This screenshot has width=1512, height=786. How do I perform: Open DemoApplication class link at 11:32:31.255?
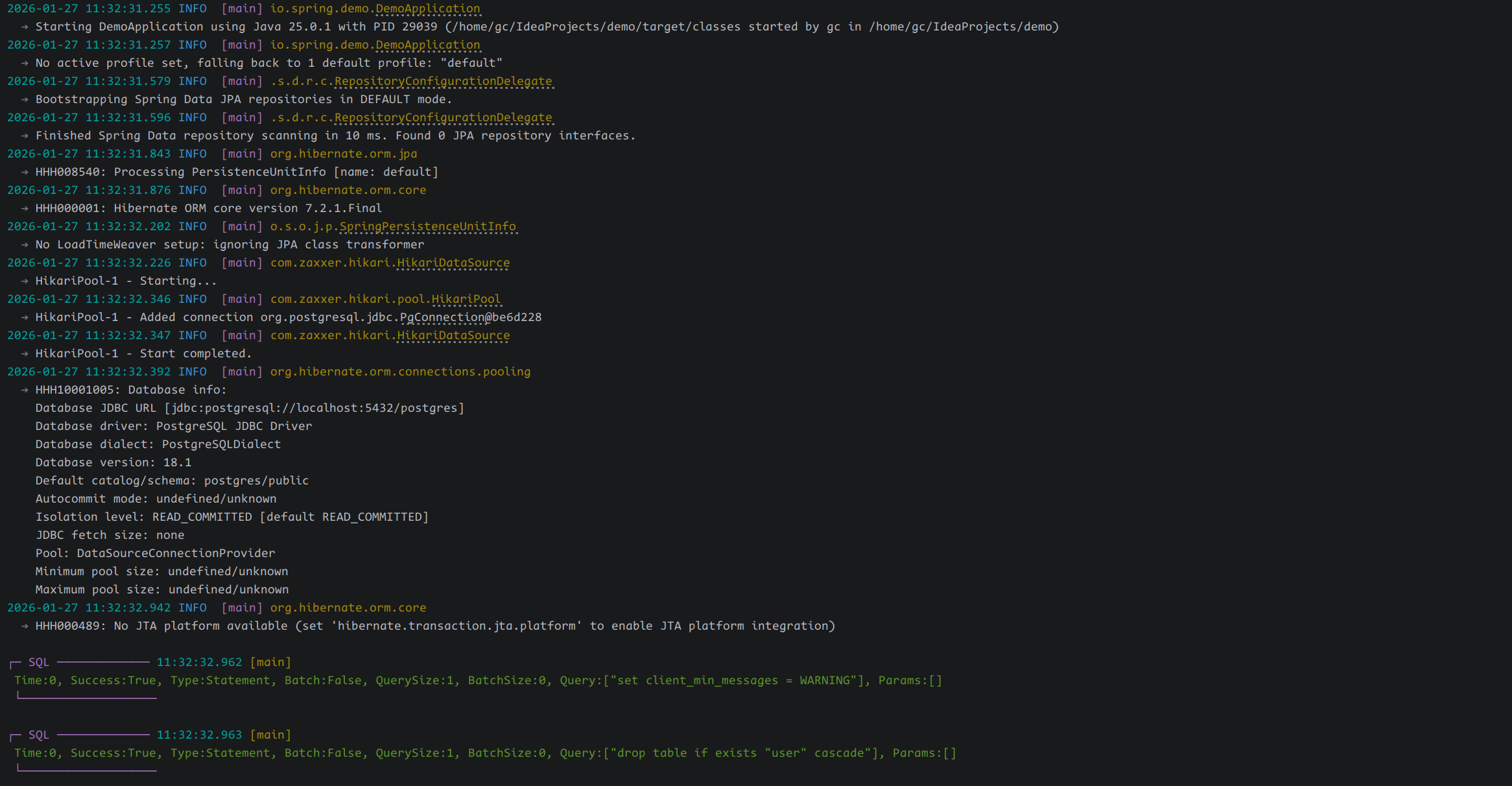[x=428, y=9]
